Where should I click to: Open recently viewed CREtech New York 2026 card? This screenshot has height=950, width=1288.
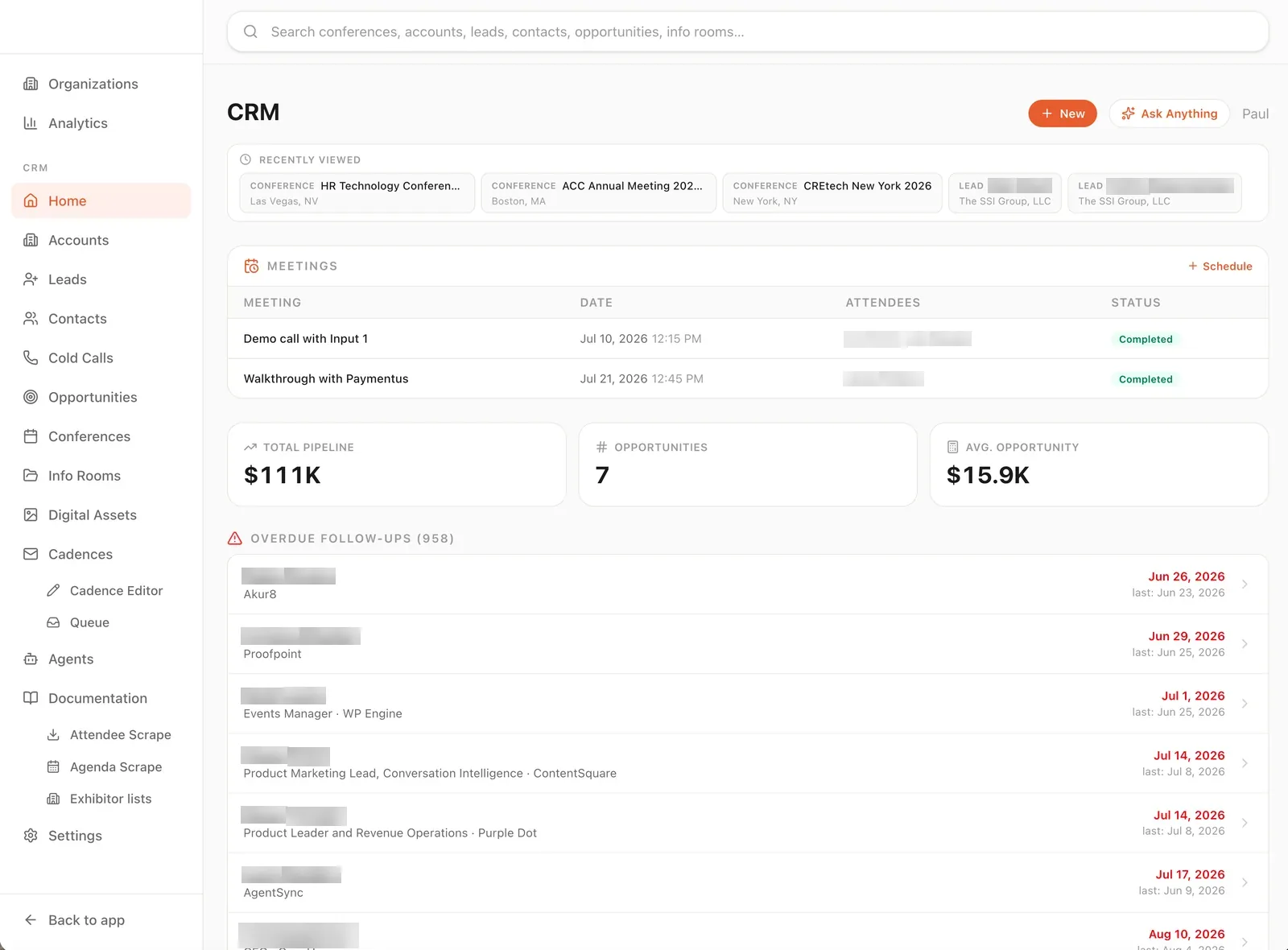832,193
